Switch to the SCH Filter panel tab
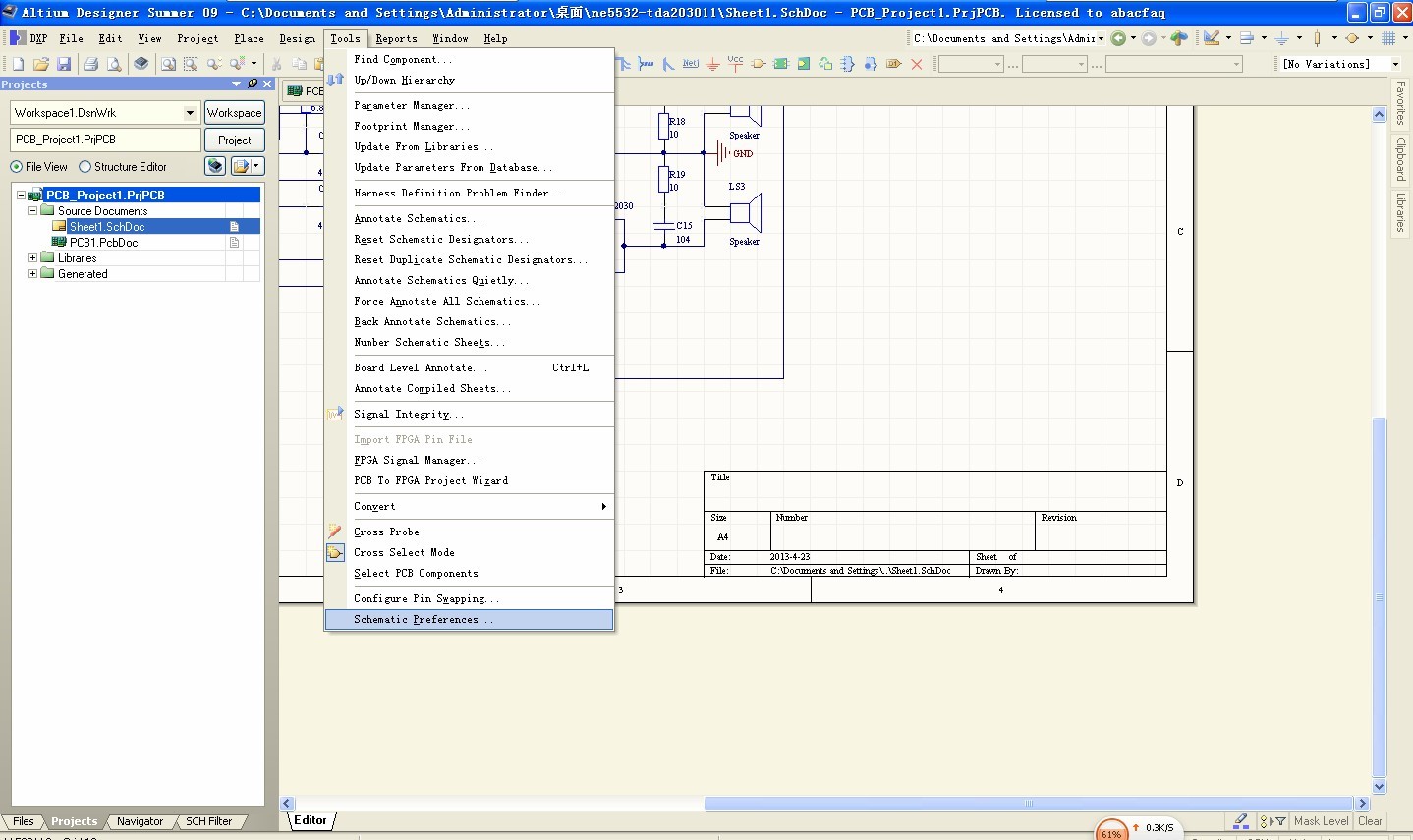The height and width of the screenshot is (840, 1413). pyautogui.click(x=208, y=821)
